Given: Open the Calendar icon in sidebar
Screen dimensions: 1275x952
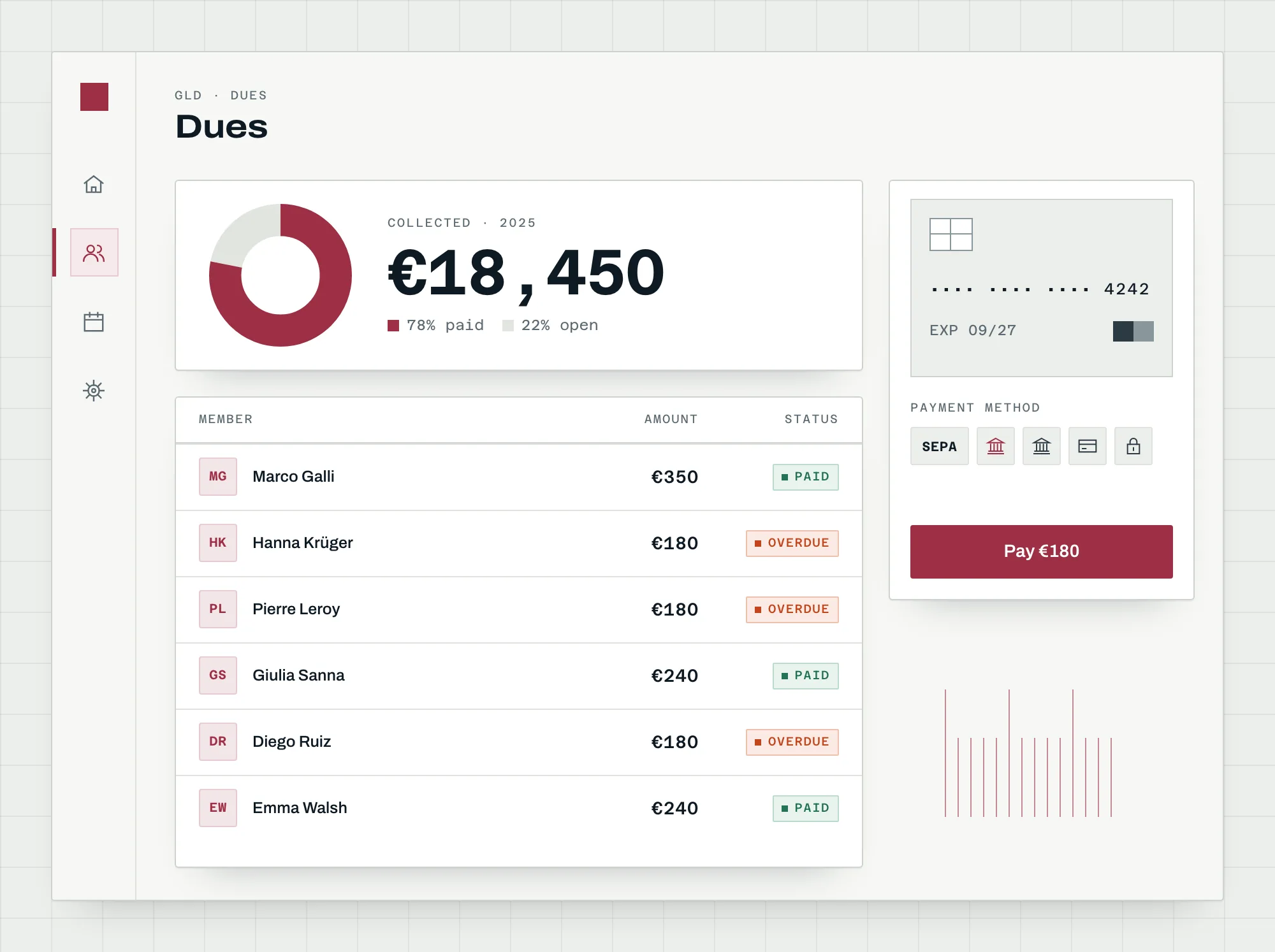Looking at the screenshot, I should pyautogui.click(x=94, y=322).
